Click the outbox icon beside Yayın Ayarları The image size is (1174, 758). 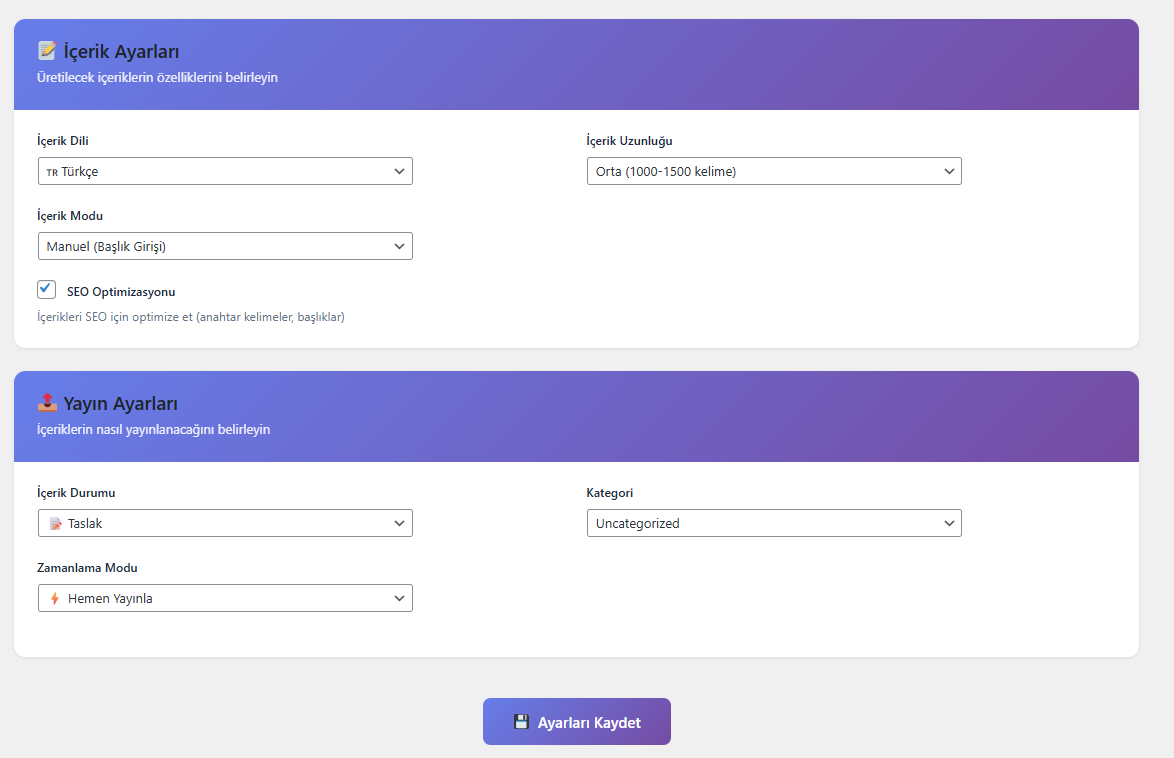[47, 403]
